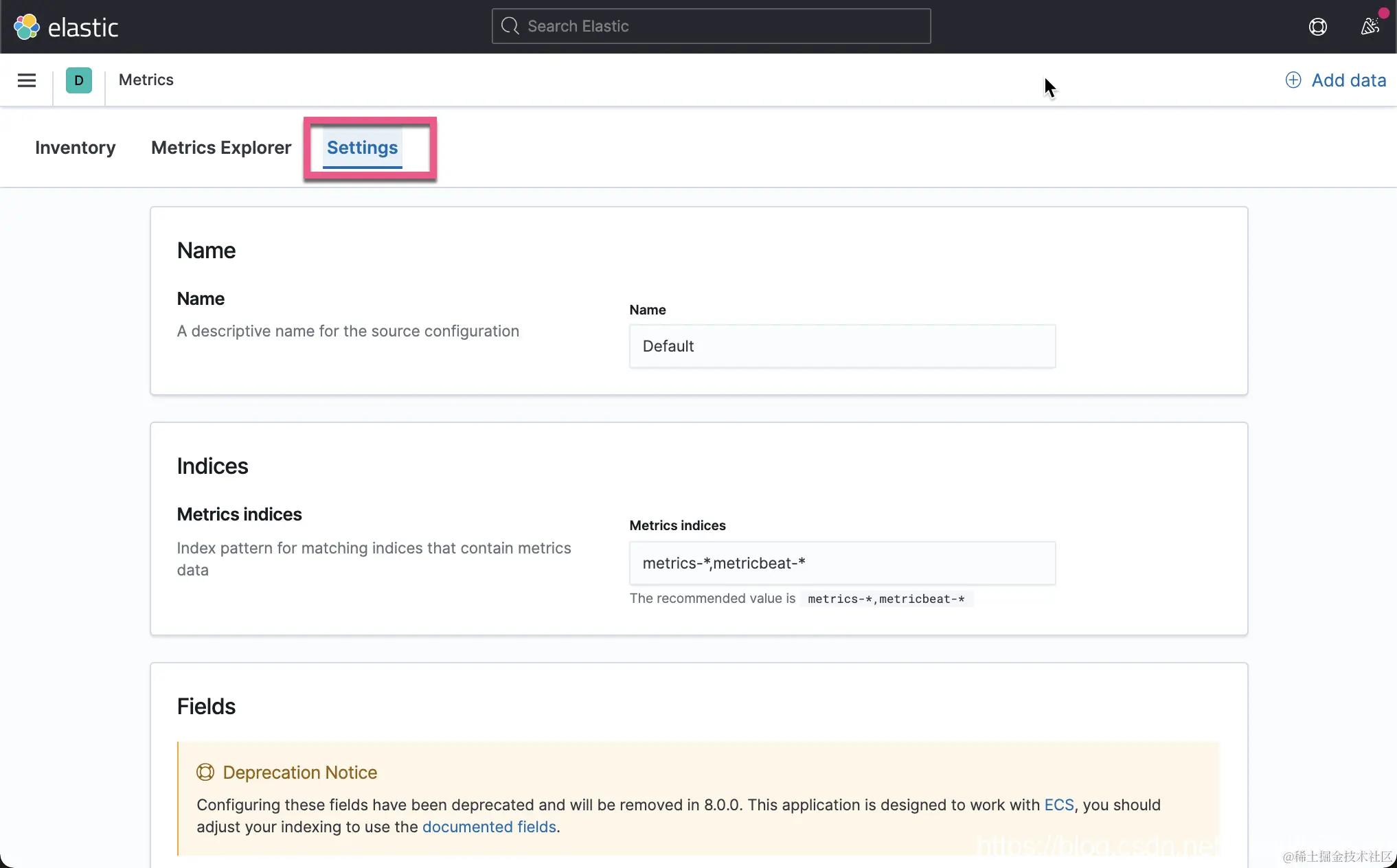1397x868 pixels.
Task: Open the documented fields link
Action: (x=489, y=827)
